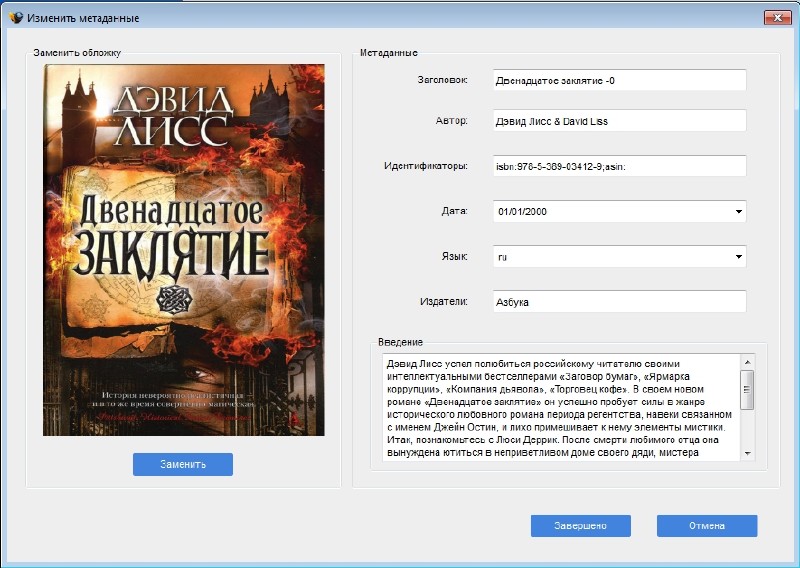The image size is (800, 568).
Task: Click the Изменить метаданные title bar text
Action: coord(83,18)
